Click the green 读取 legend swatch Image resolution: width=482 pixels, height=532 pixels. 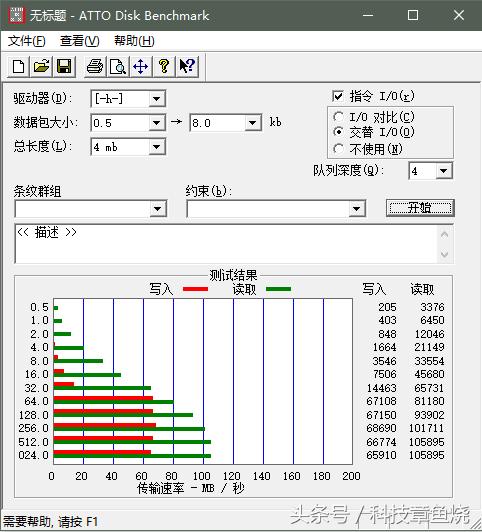pyautogui.click(x=278, y=289)
